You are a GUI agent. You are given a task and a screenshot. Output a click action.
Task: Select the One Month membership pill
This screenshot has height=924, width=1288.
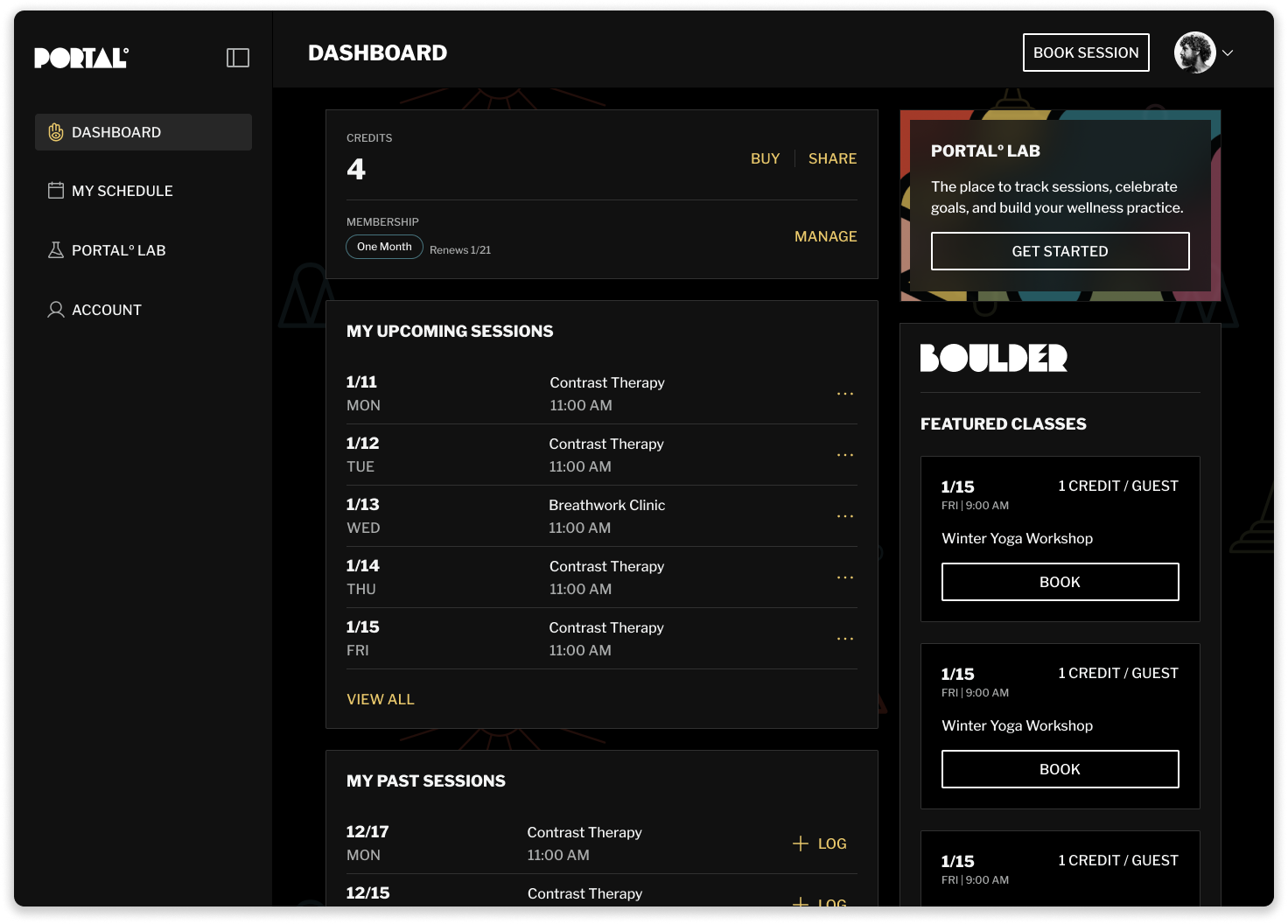pyautogui.click(x=384, y=247)
